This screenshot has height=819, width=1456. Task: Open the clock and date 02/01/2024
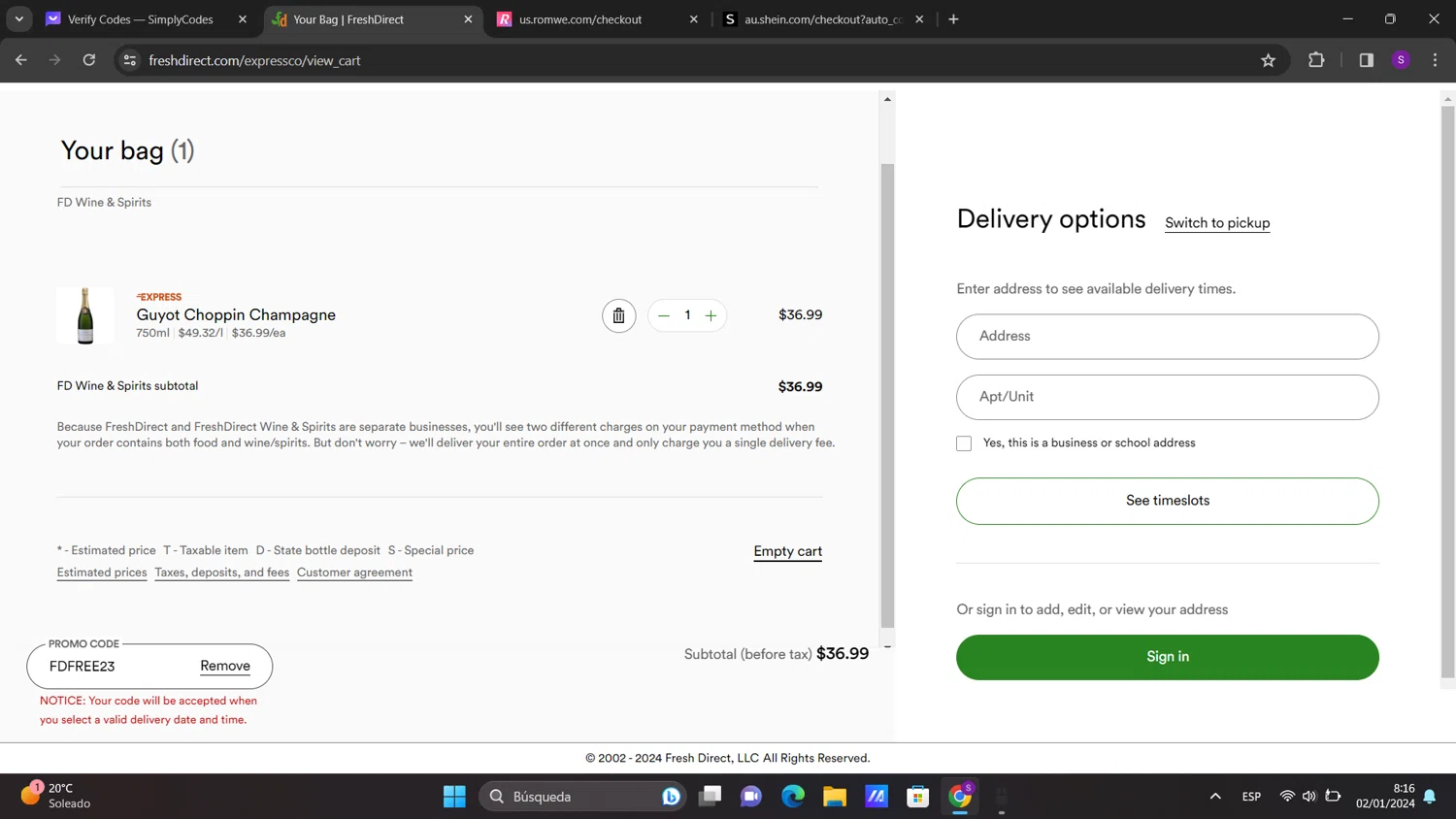[x=1385, y=797]
